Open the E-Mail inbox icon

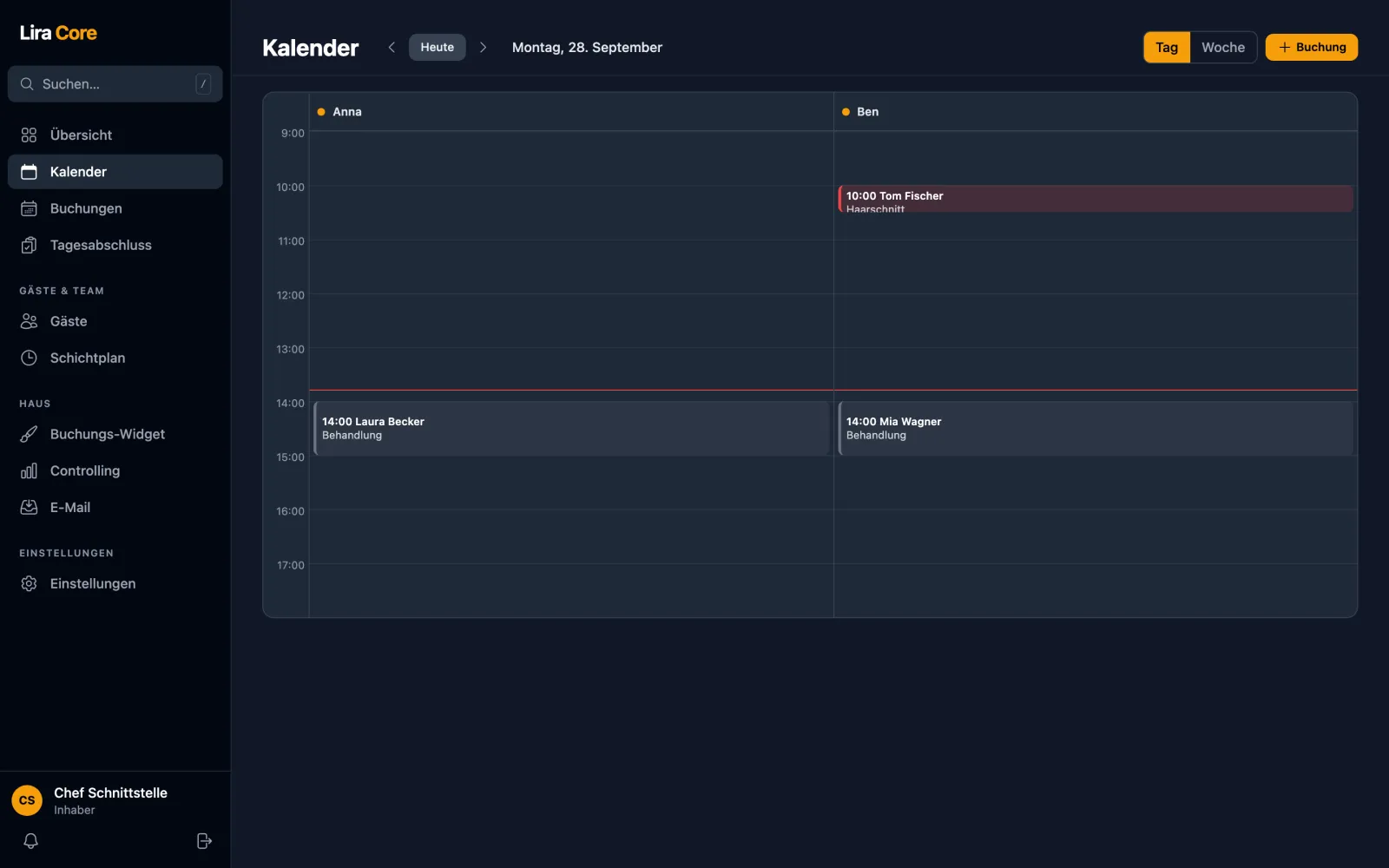(x=29, y=507)
